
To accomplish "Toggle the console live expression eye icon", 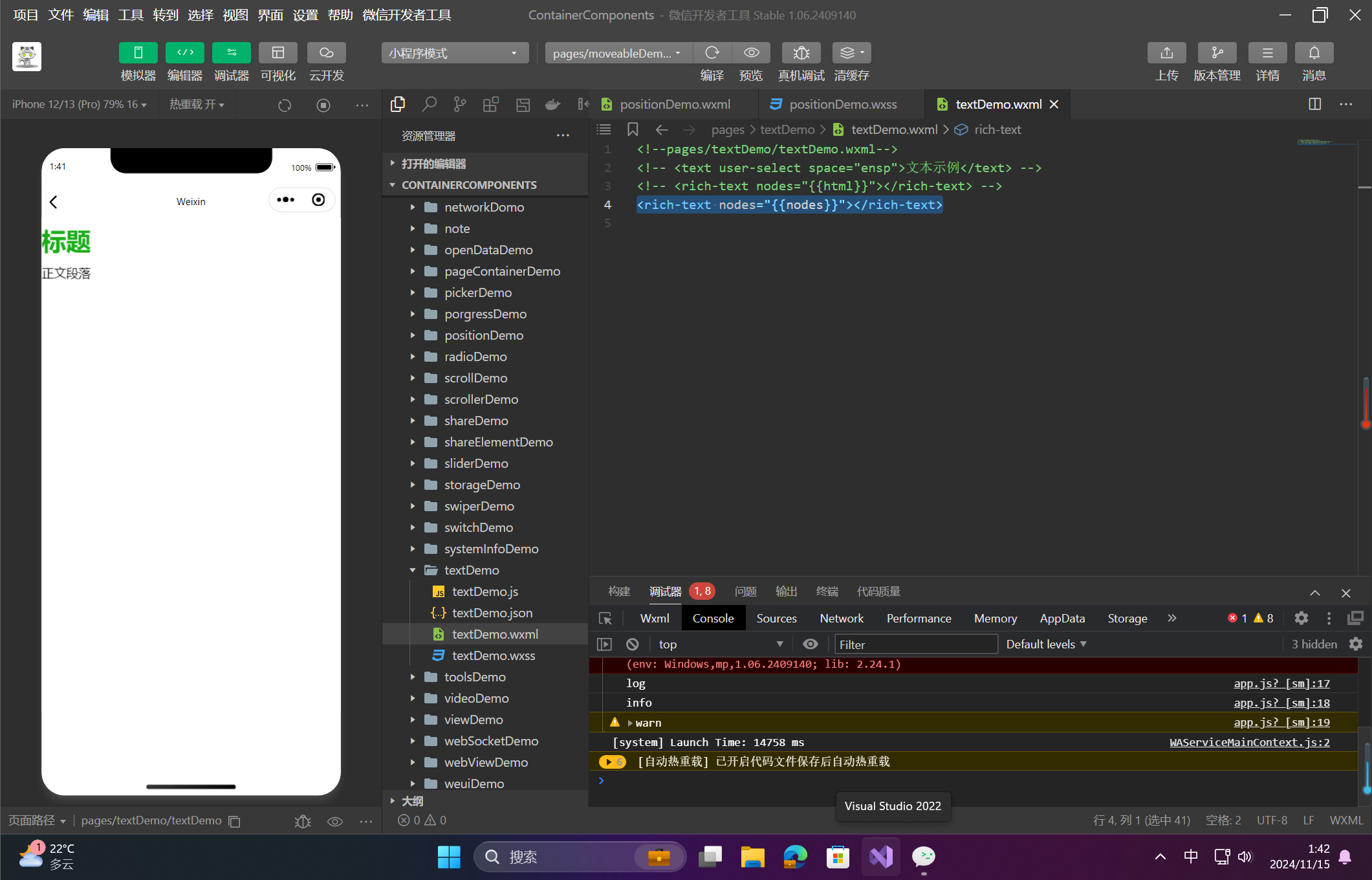I will pos(810,644).
